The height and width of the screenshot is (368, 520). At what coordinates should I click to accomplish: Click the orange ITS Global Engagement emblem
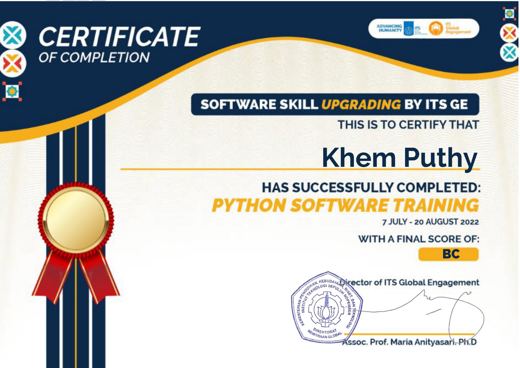pyautogui.click(x=435, y=28)
